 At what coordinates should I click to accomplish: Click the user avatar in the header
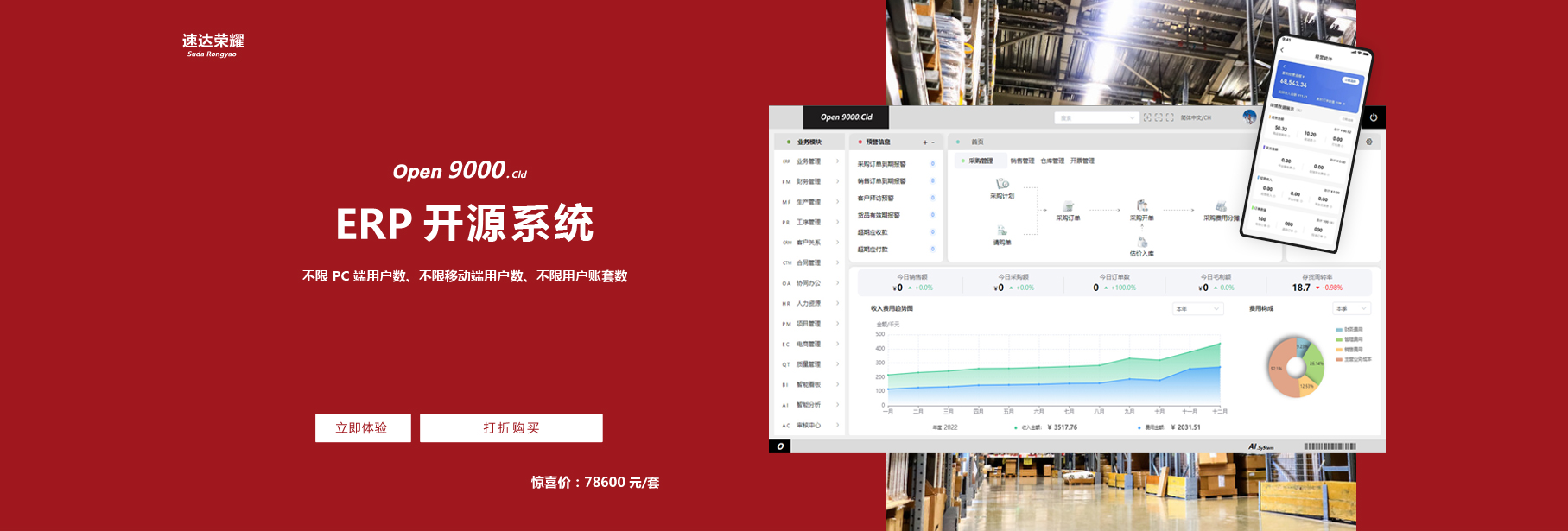point(1249,117)
